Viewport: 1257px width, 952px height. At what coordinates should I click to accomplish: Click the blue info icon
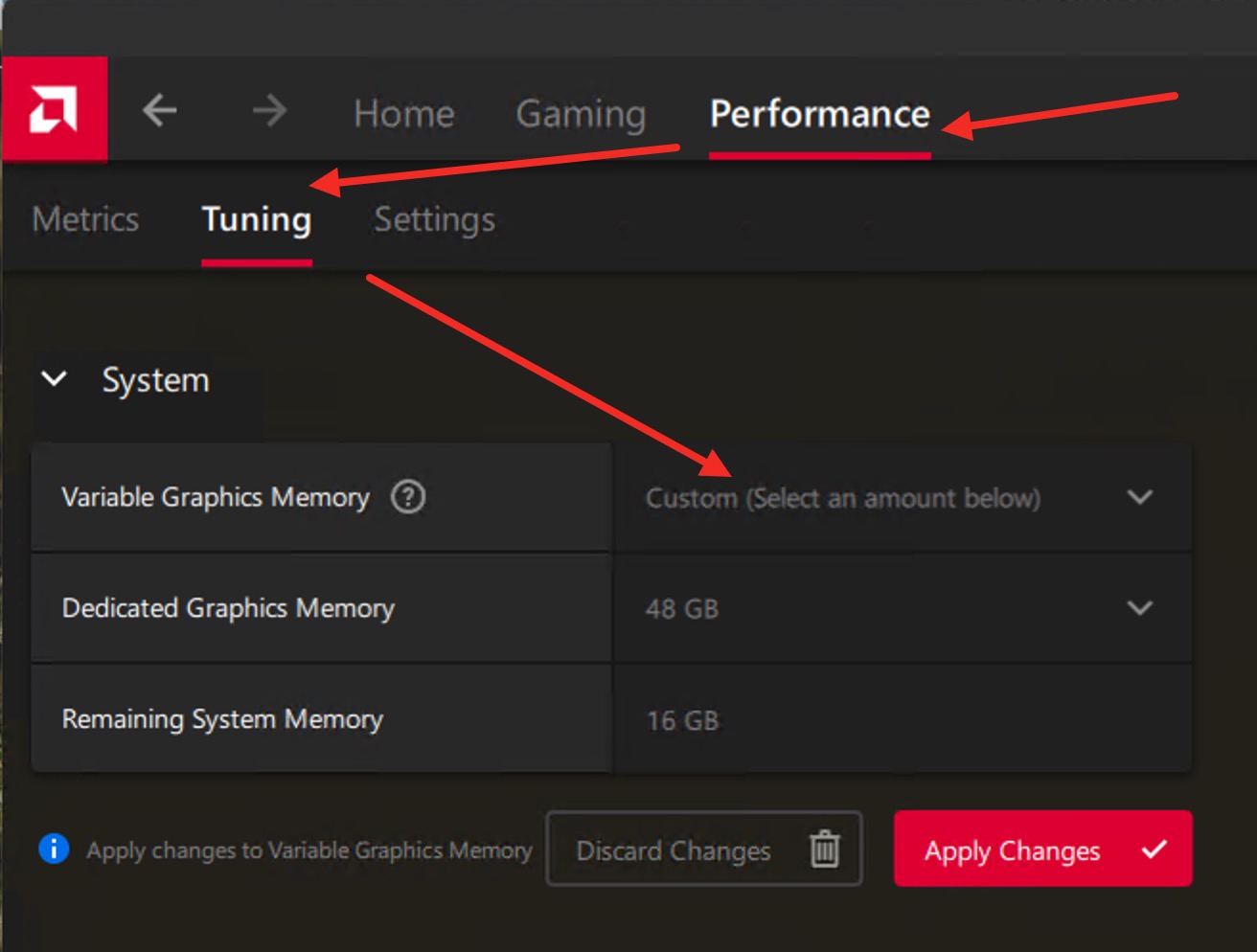point(54,849)
